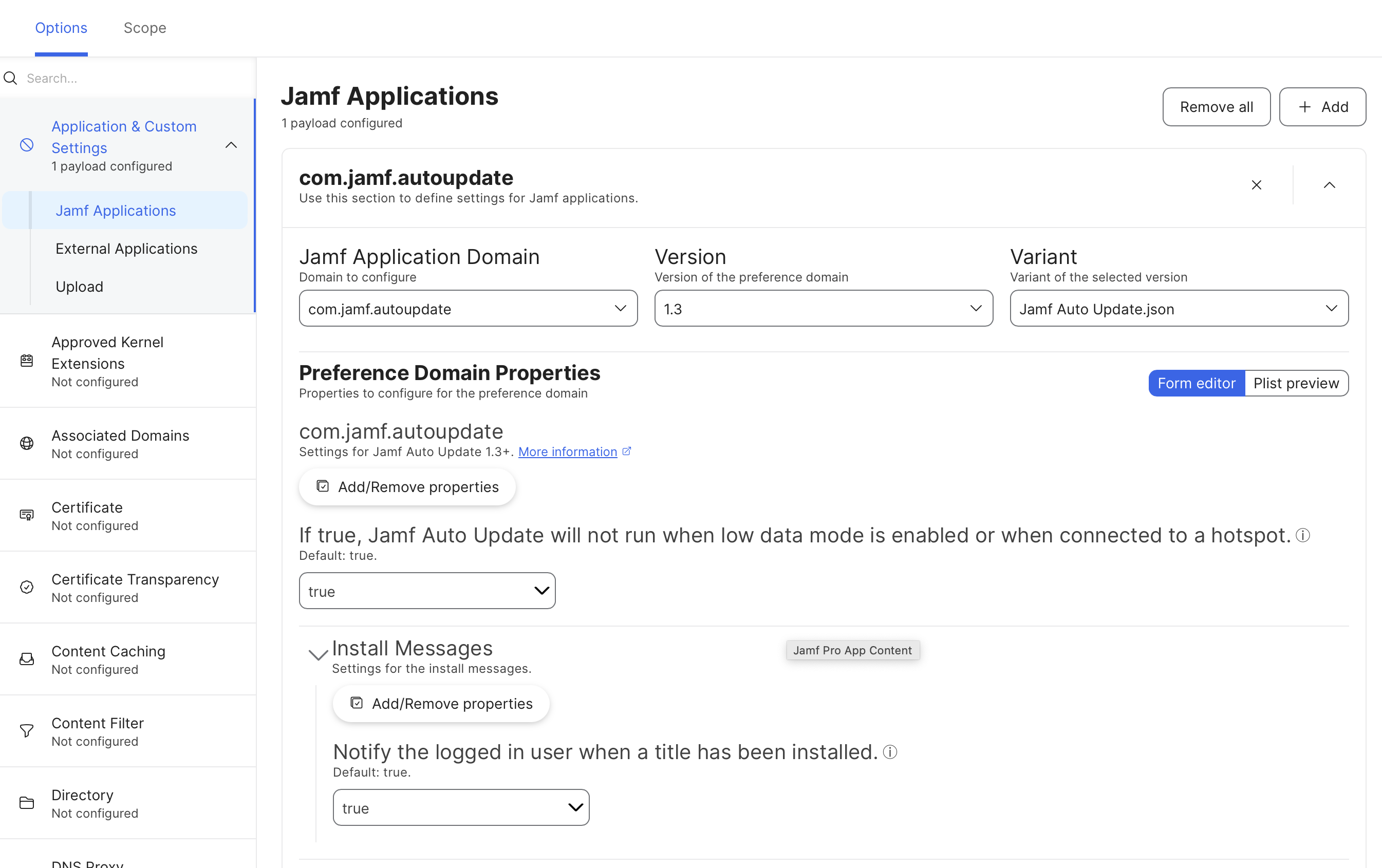Click info icon beside Notify the logged in user

(x=890, y=752)
